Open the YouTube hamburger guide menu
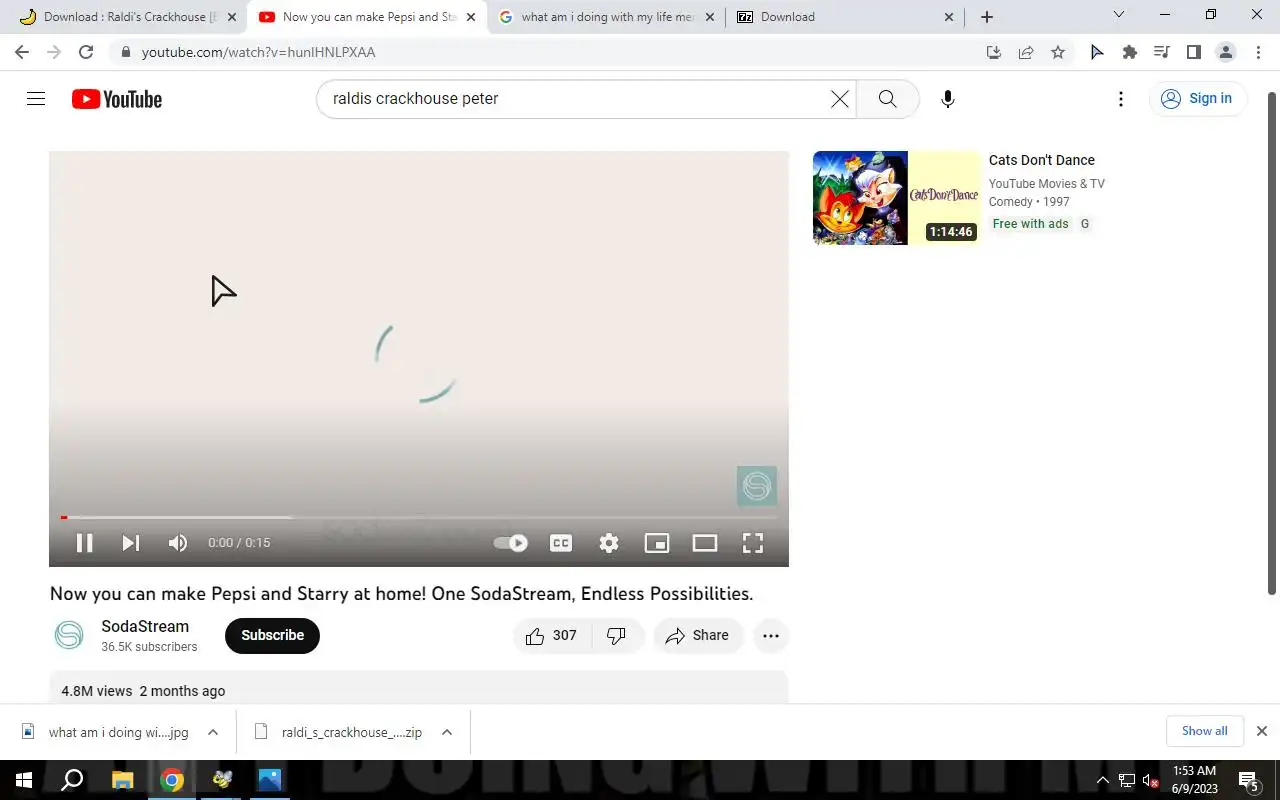Viewport: 1280px width, 800px height. tap(36, 98)
